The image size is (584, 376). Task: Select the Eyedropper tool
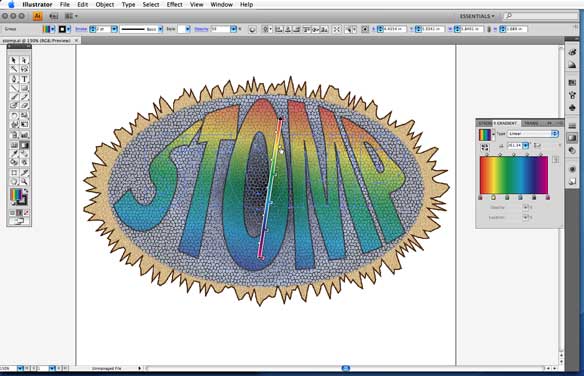14,154
